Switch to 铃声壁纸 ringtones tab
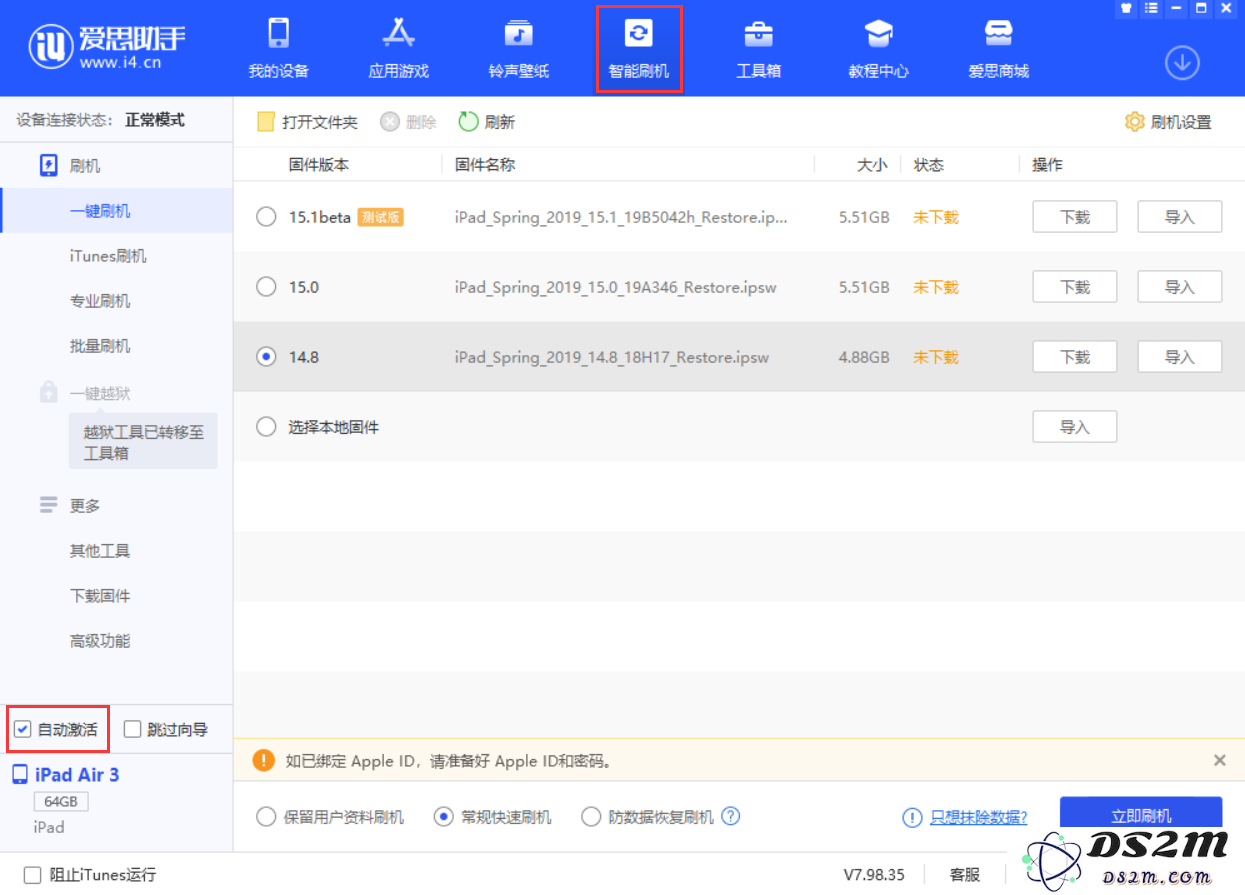This screenshot has height=895, width=1245. (519, 48)
